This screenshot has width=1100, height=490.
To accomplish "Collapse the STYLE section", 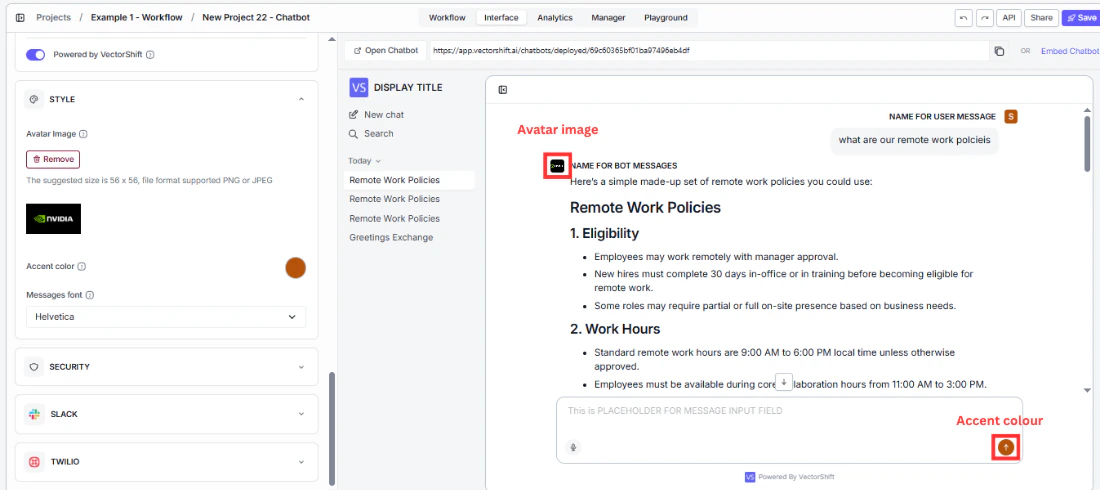I will 301,100.
